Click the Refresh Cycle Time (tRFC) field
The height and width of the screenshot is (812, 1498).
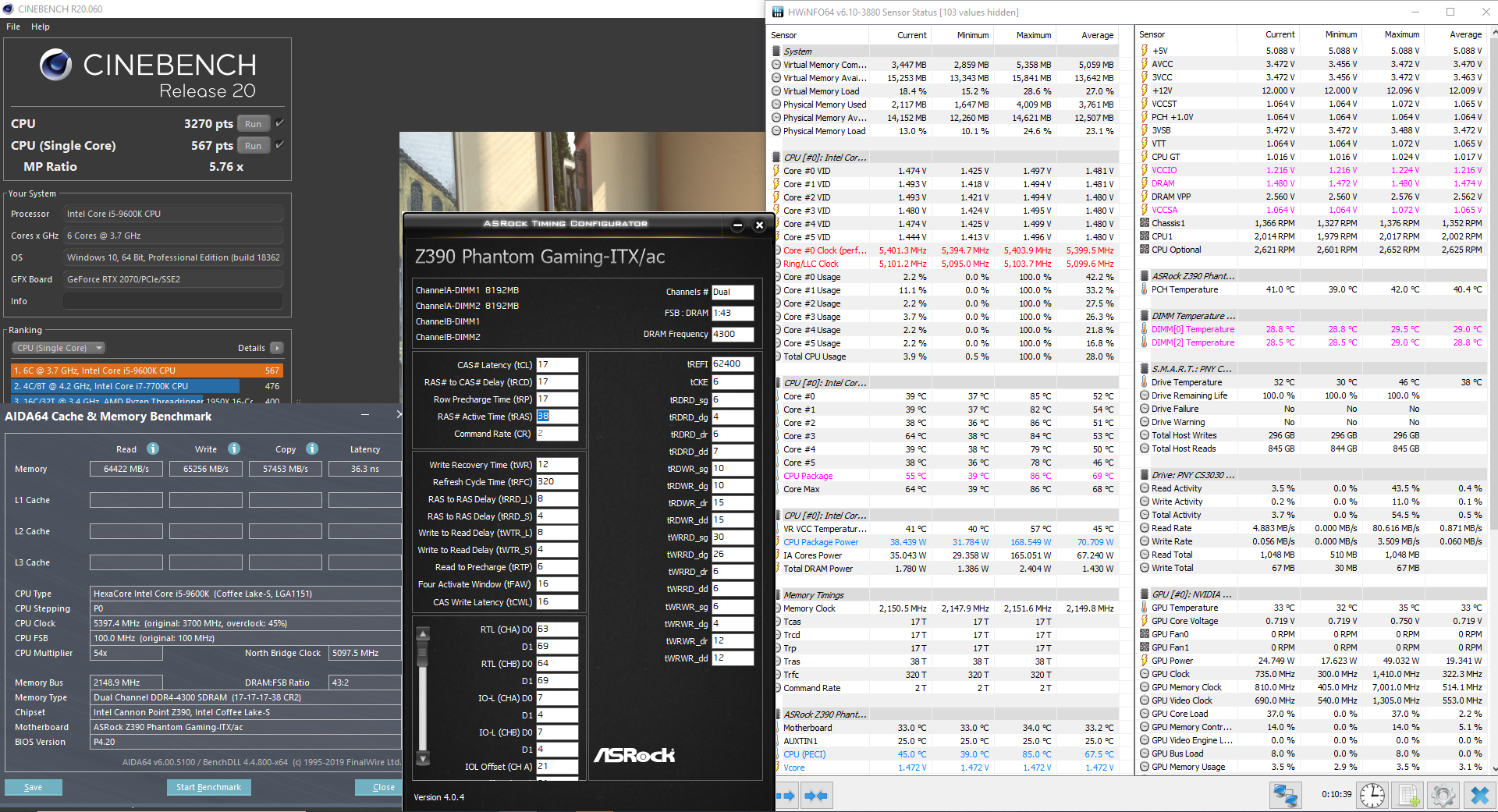(557, 482)
